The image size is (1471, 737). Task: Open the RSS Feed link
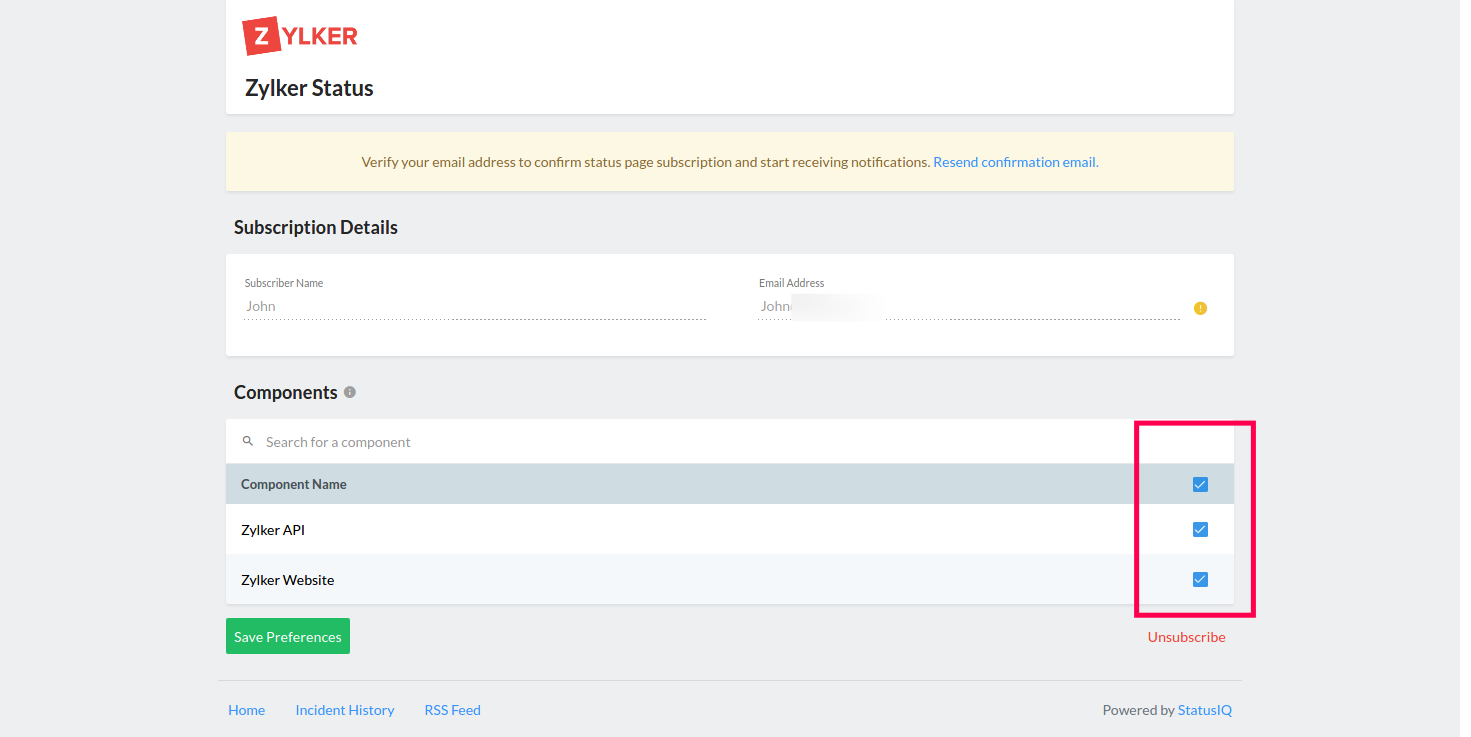452,710
